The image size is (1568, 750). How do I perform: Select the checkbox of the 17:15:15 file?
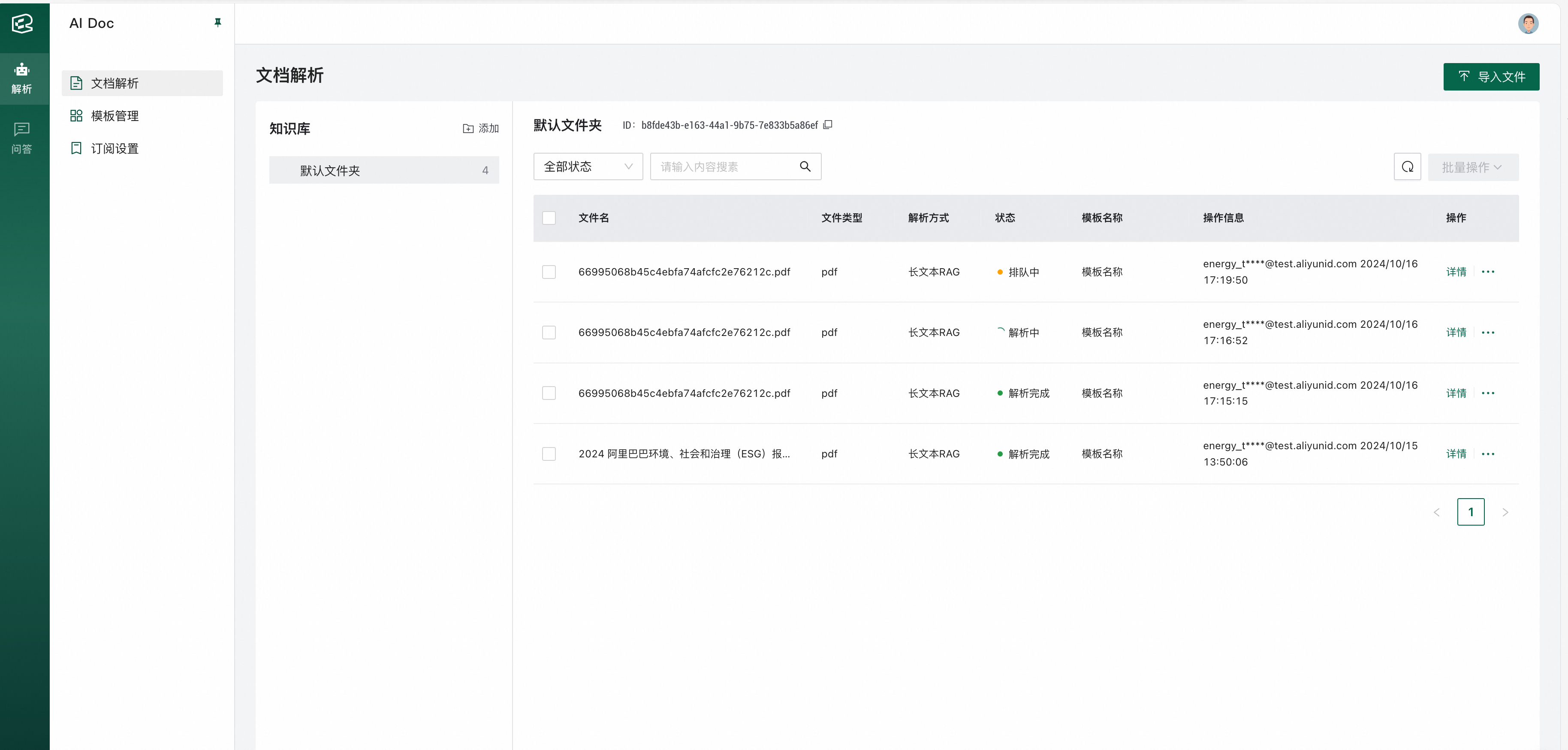pyautogui.click(x=549, y=393)
